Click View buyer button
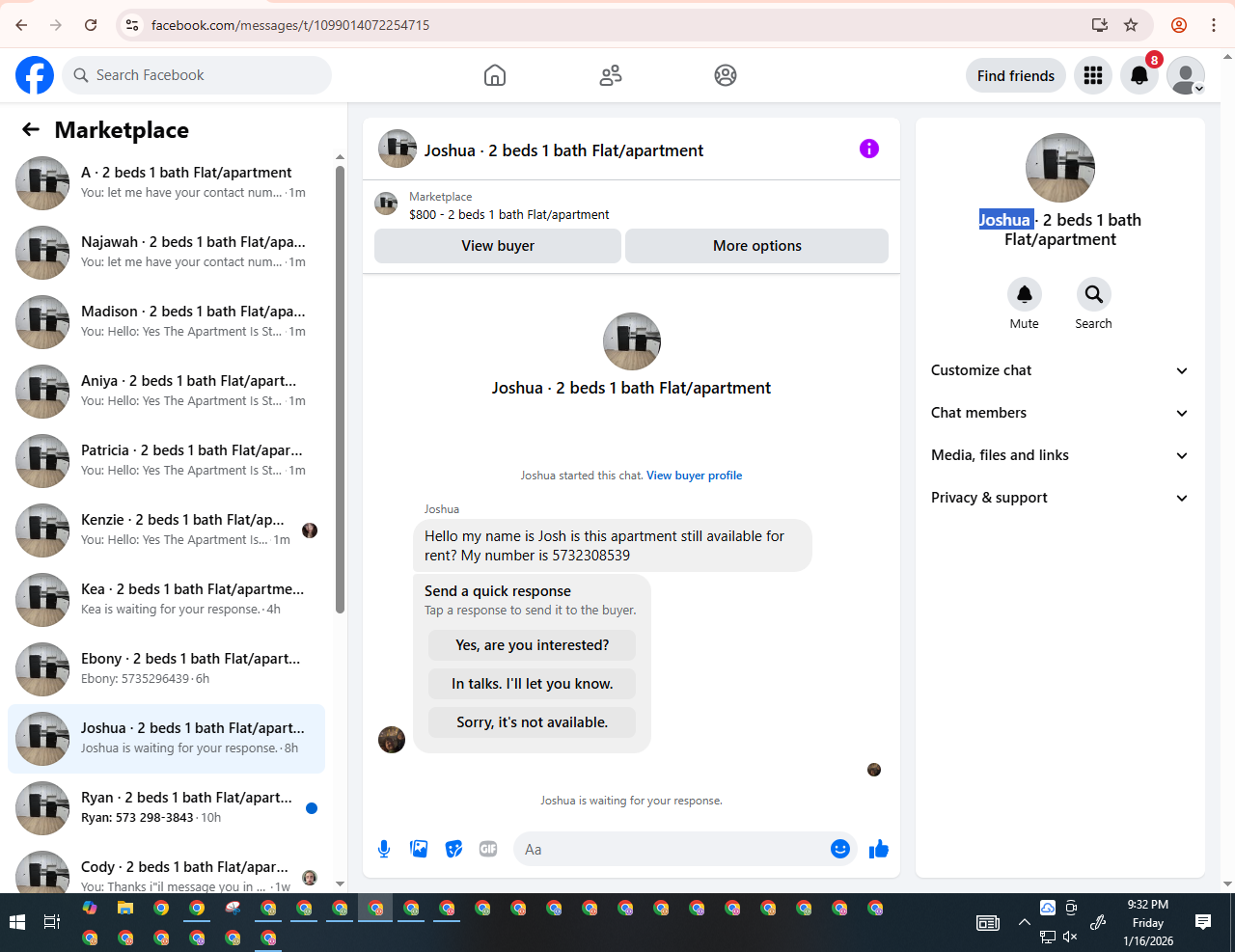 click(x=498, y=246)
